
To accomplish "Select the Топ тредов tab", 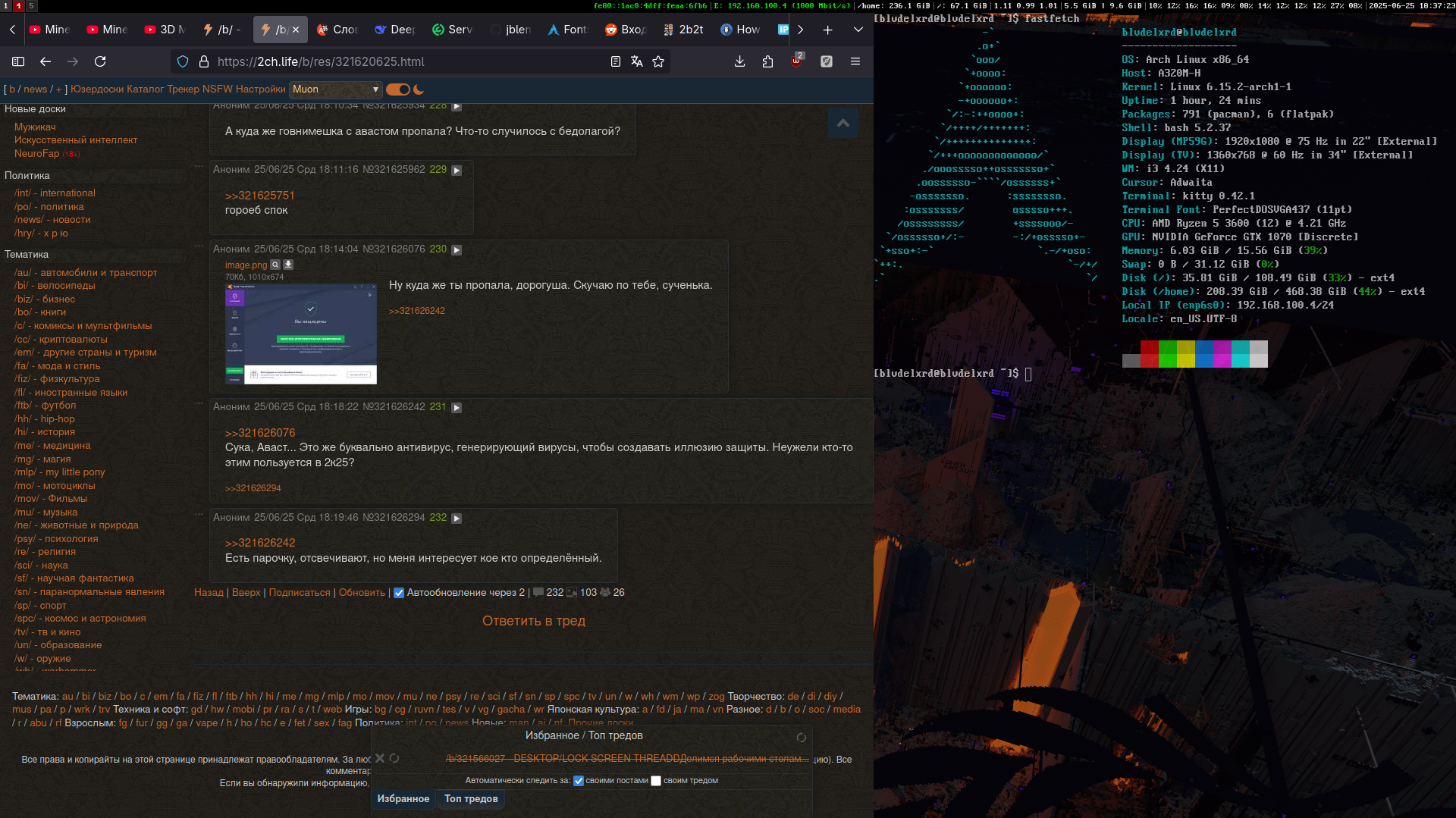I will pyautogui.click(x=471, y=799).
